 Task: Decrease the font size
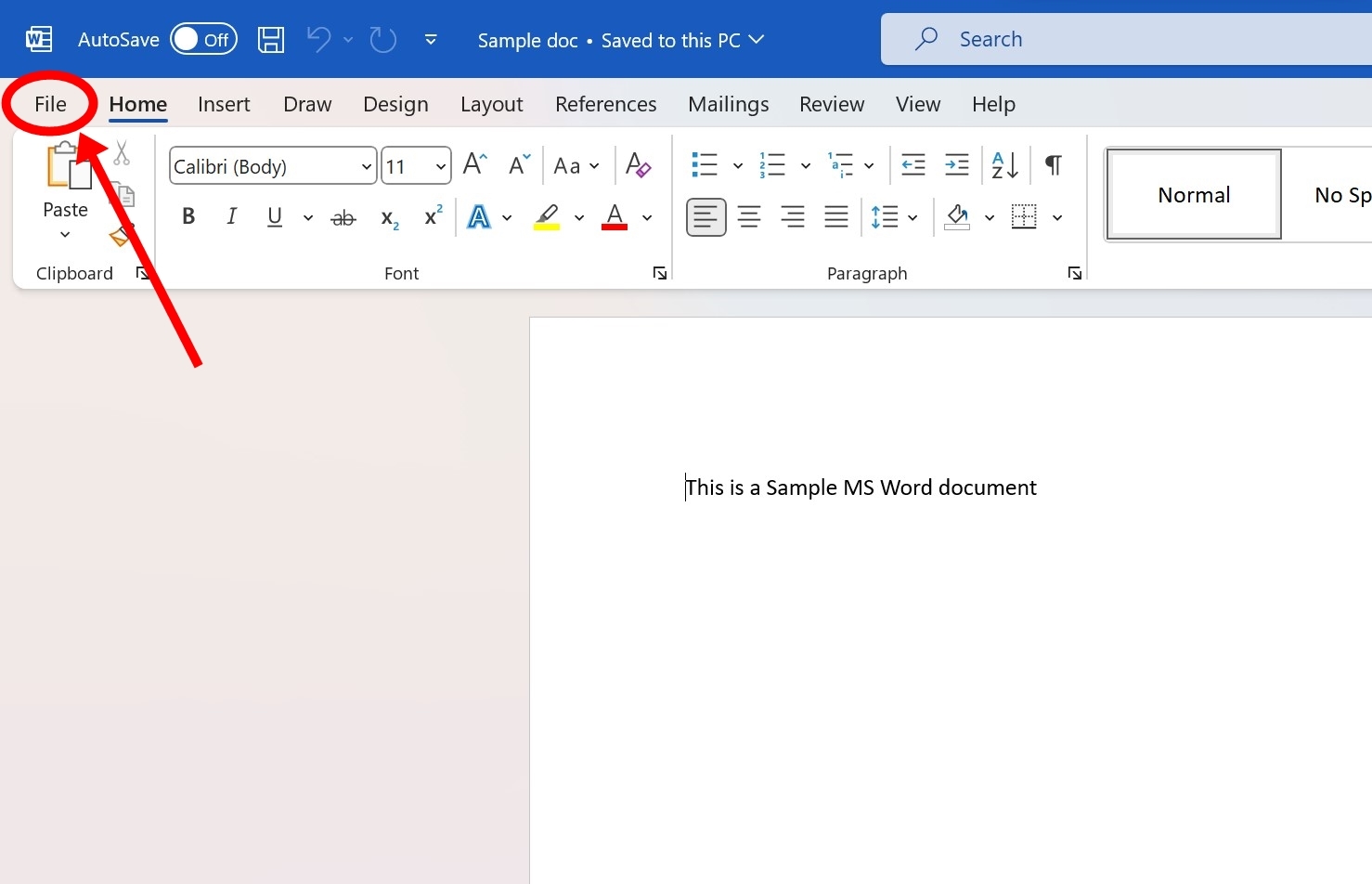(x=519, y=164)
